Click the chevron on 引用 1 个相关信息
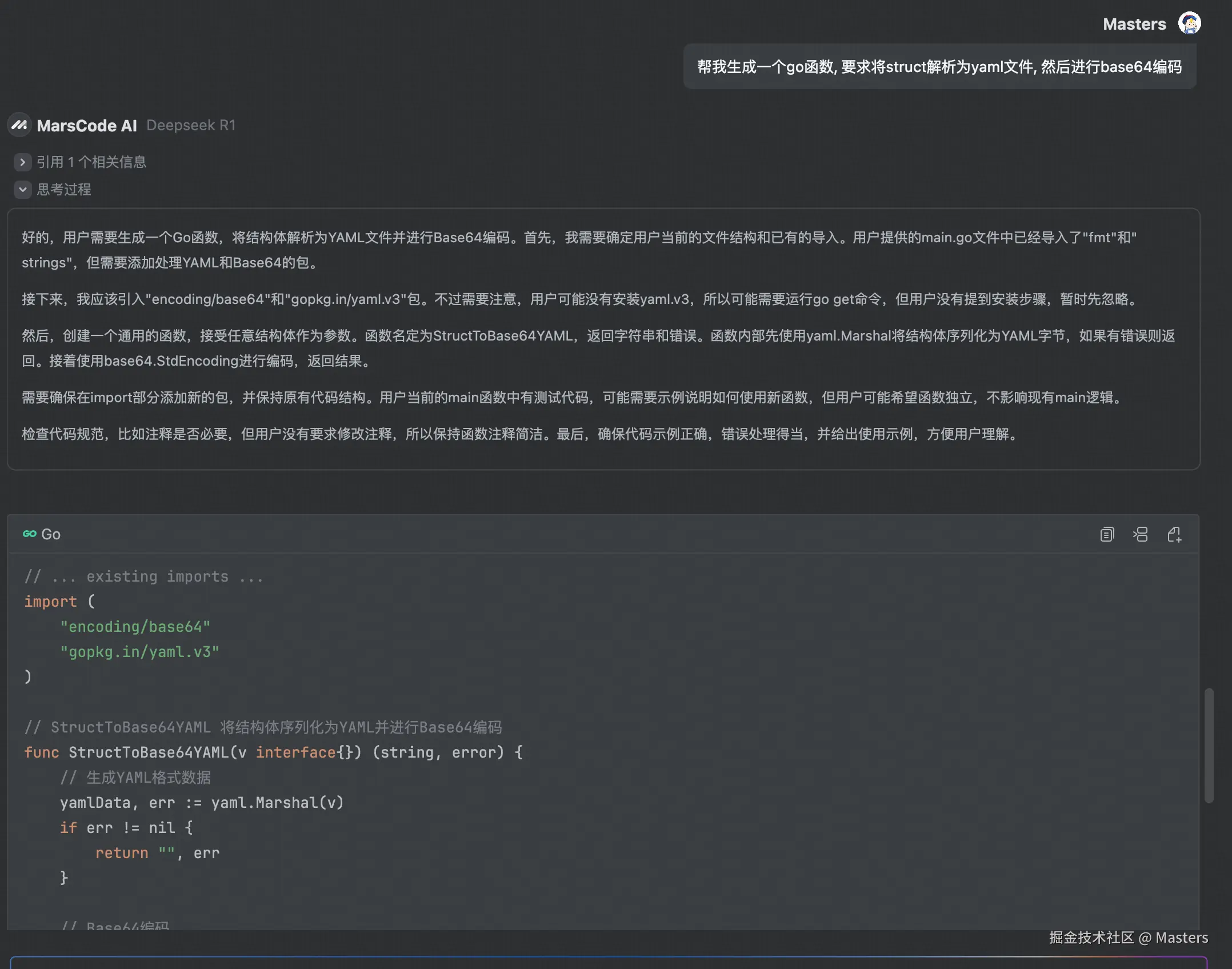Viewport: 1232px width, 969px height. click(x=22, y=162)
